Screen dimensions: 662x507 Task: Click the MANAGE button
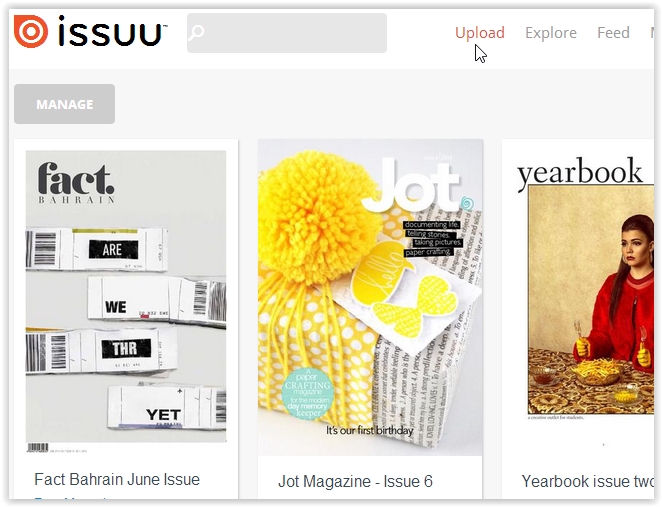click(x=65, y=104)
